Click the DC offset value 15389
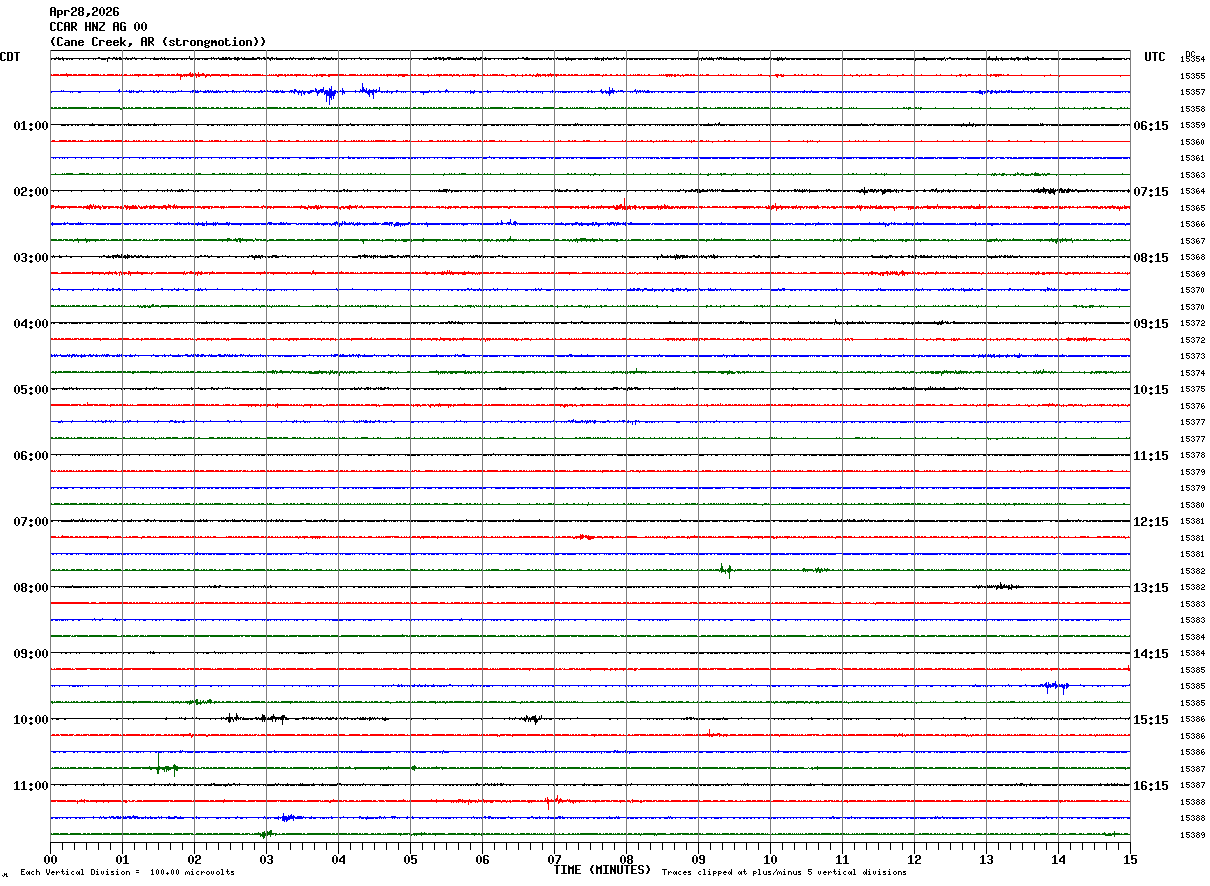1210x886 pixels. 1192,835
